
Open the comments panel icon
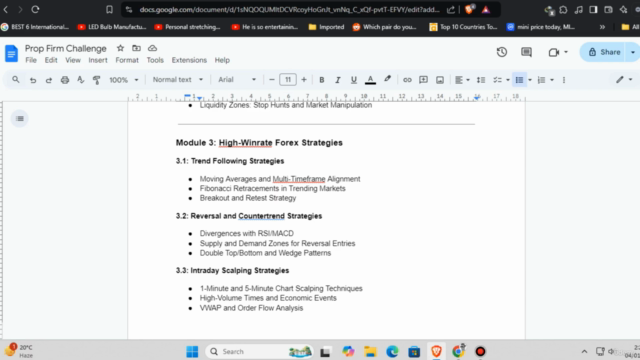tap(526, 52)
